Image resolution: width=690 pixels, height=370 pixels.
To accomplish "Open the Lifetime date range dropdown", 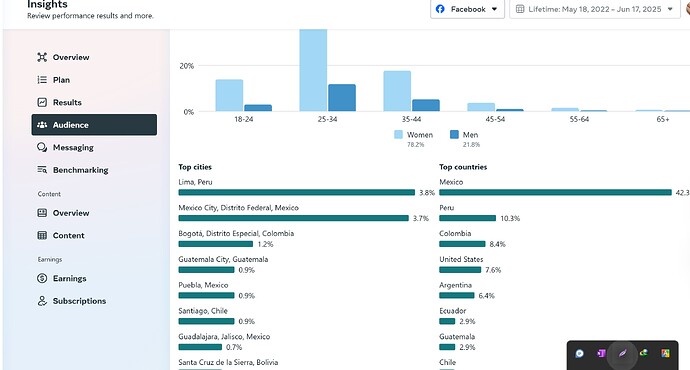I will 595,9.
